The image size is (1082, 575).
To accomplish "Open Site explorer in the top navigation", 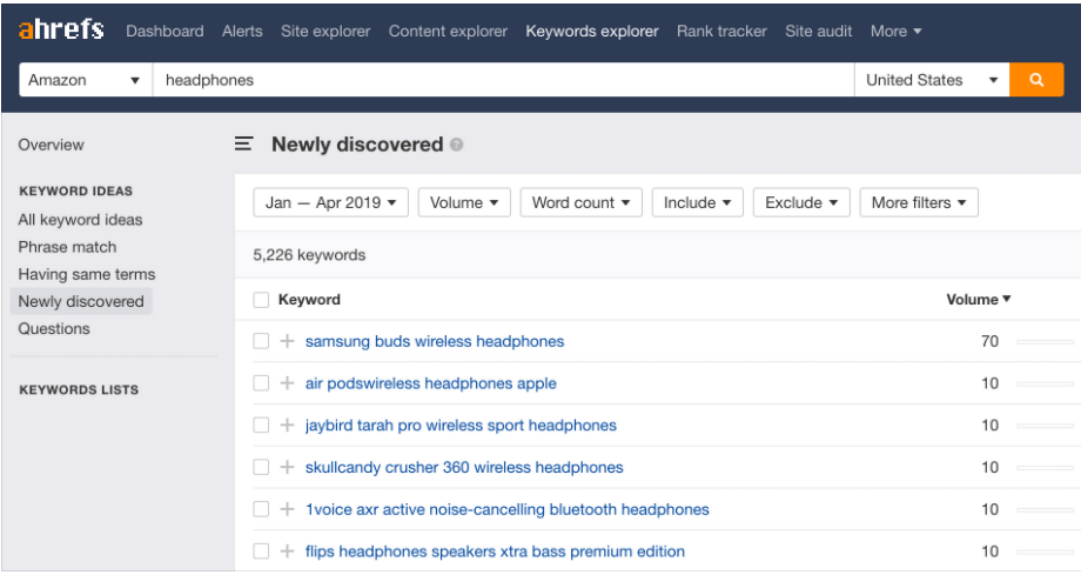I will tap(326, 31).
